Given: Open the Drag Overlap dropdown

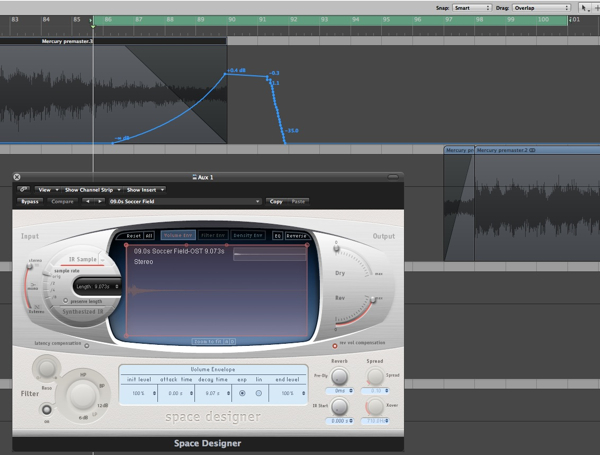Looking at the screenshot, I should tap(541, 8).
